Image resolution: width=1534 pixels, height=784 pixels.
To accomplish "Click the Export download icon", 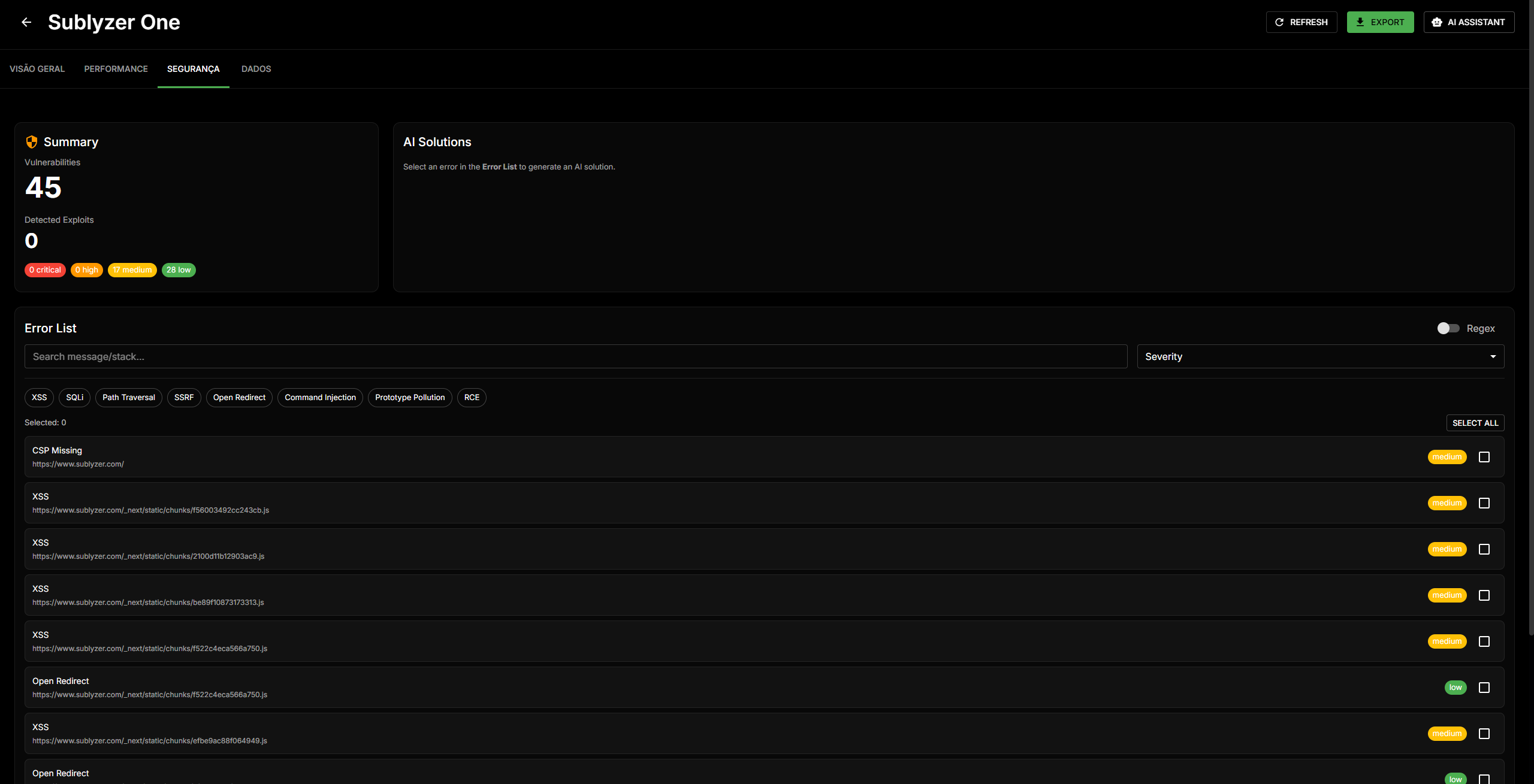I will click(1360, 22).
